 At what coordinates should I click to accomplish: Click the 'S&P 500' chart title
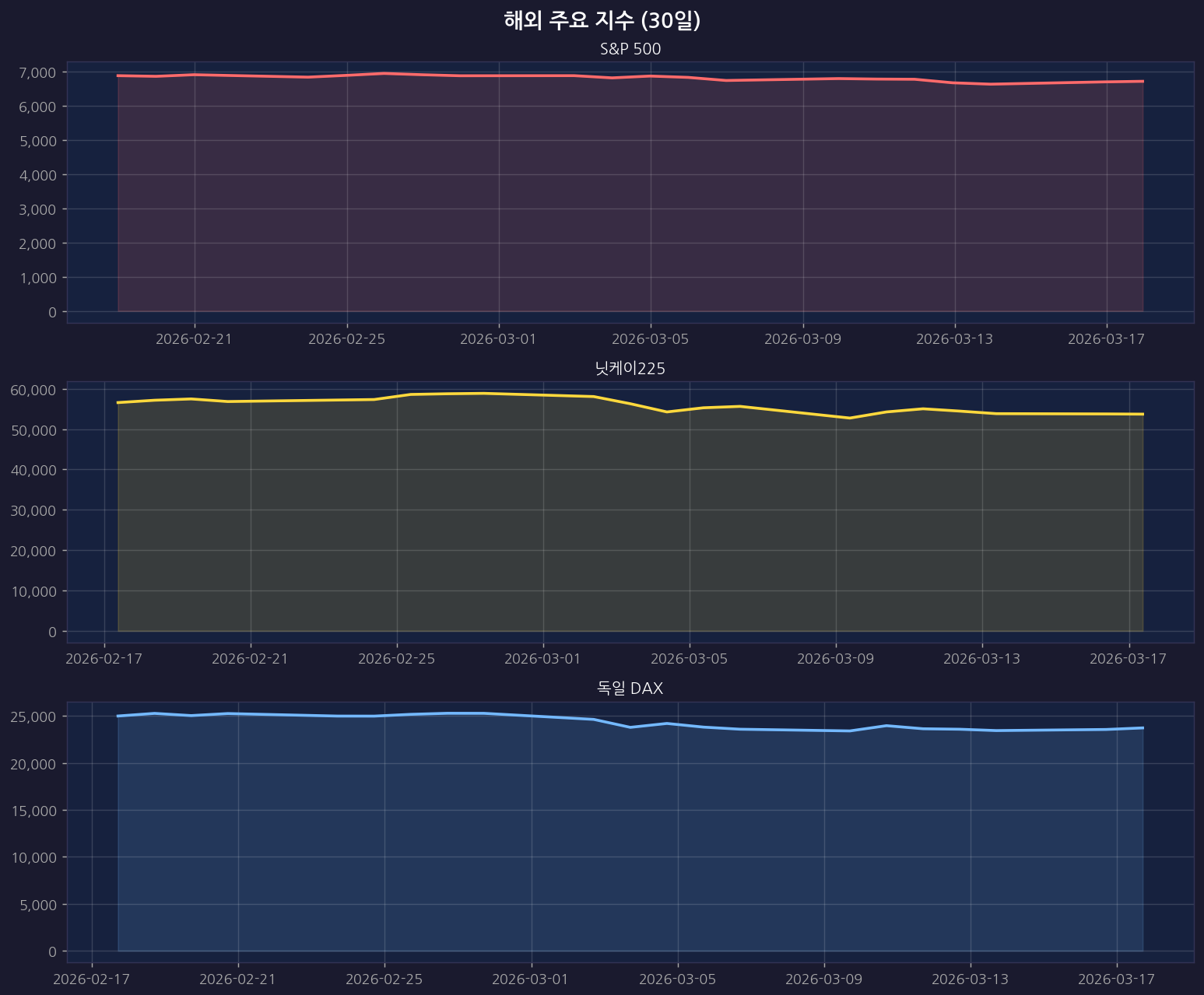[630, 49]
